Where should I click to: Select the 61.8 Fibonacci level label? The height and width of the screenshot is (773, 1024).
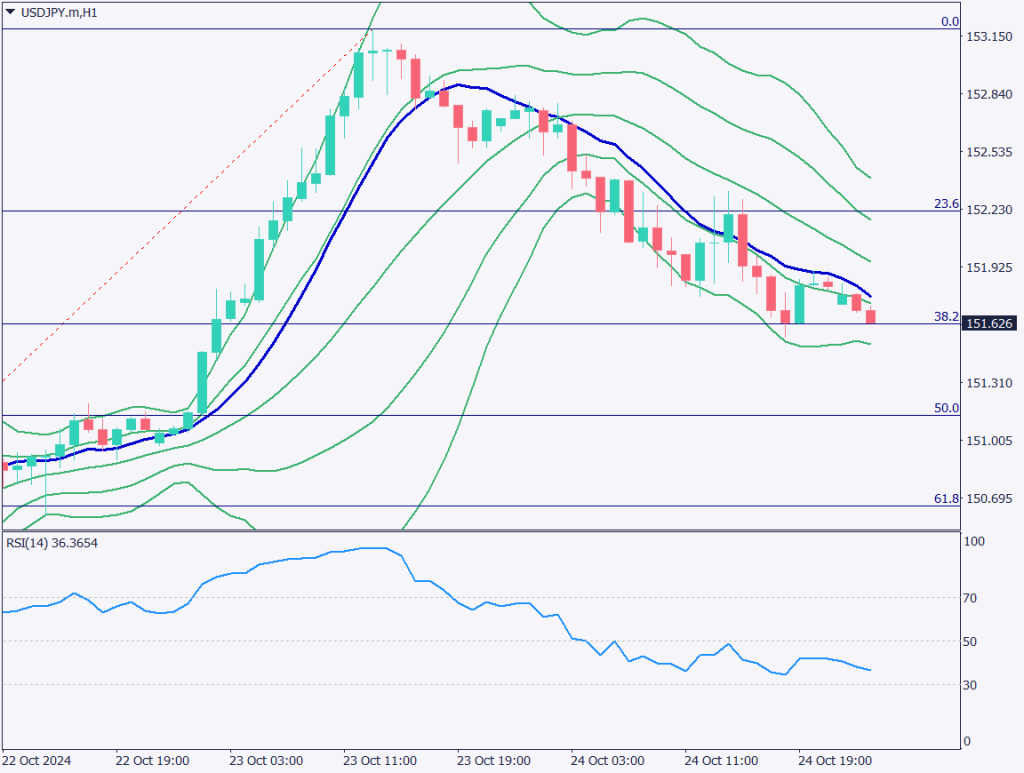[x=946, y=498]
